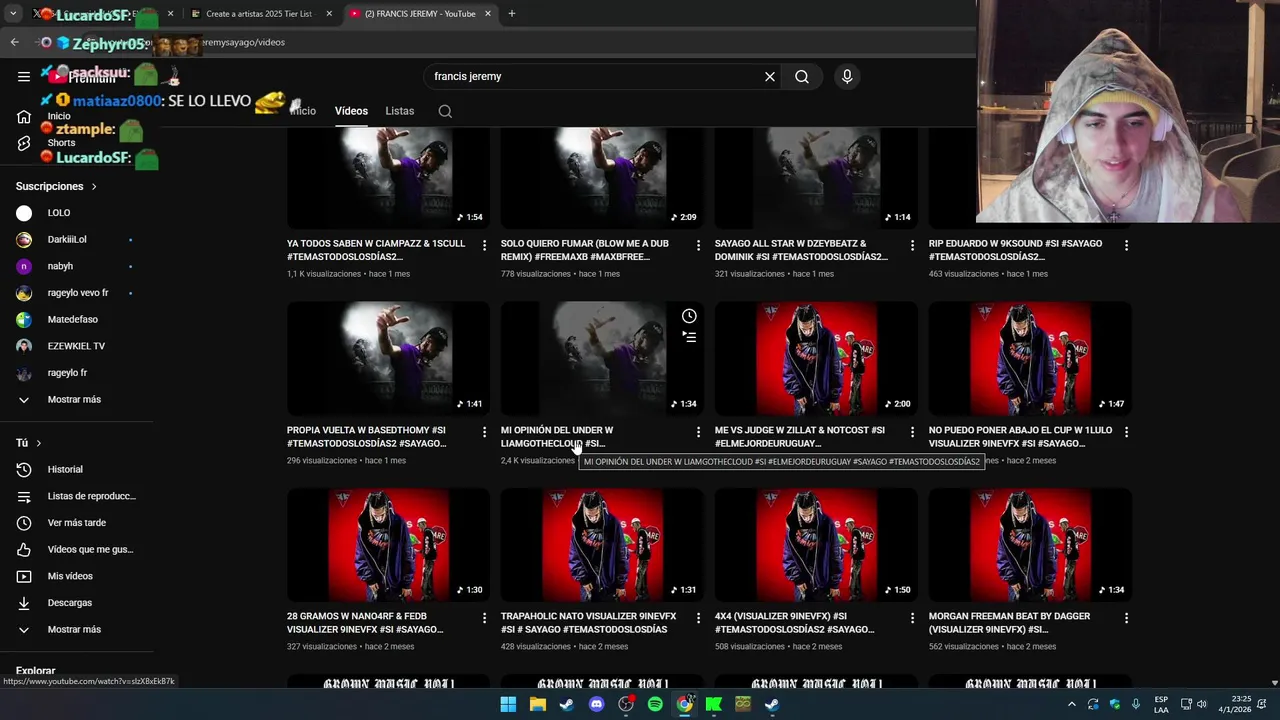Go back with the browser back arrow
Image resolution: width=1280 pixels, height=720 pixels.
[14, 42]
